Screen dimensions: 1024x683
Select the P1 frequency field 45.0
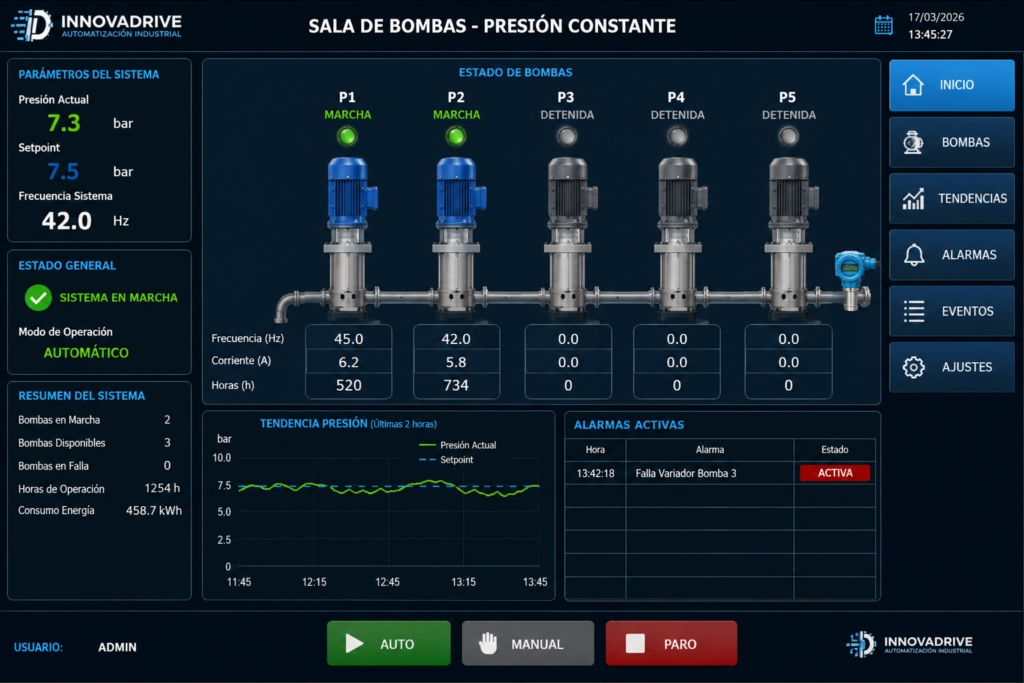coord(349,339)
